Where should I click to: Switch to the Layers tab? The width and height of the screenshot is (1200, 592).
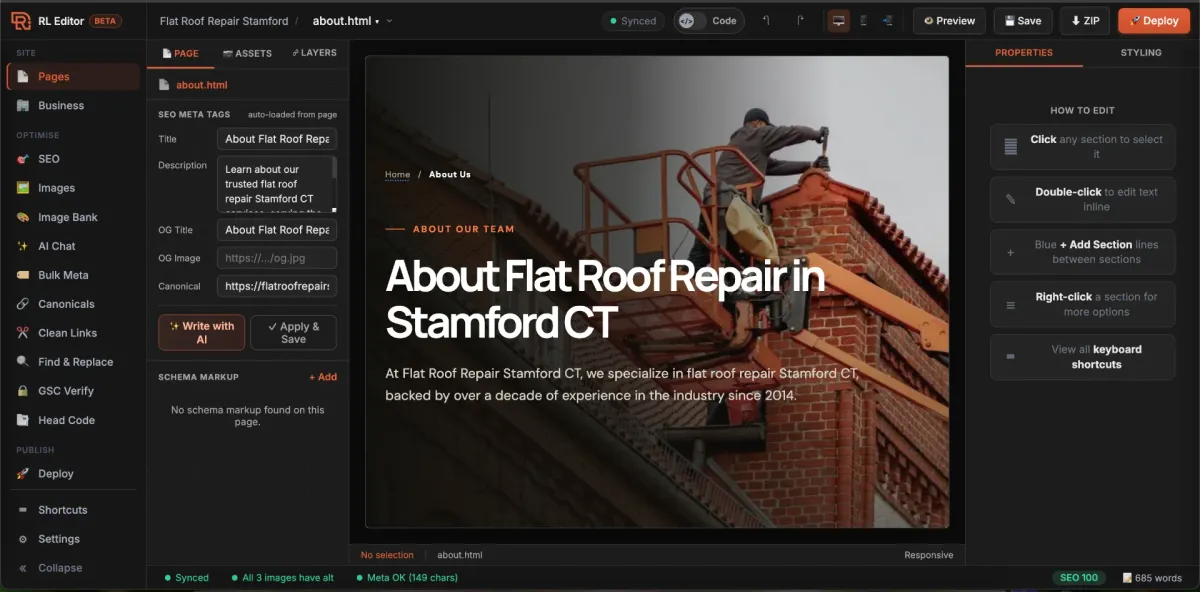[314, 53]
